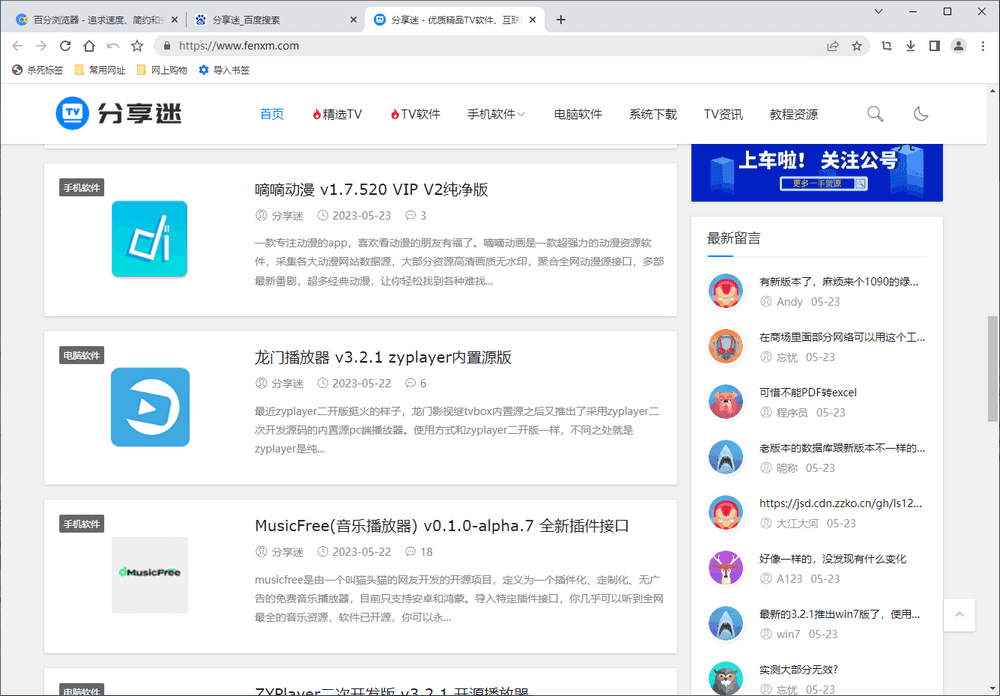Screen dimensions: 1000x696
Task: Click the browser home icon
Action: (87, 45)
